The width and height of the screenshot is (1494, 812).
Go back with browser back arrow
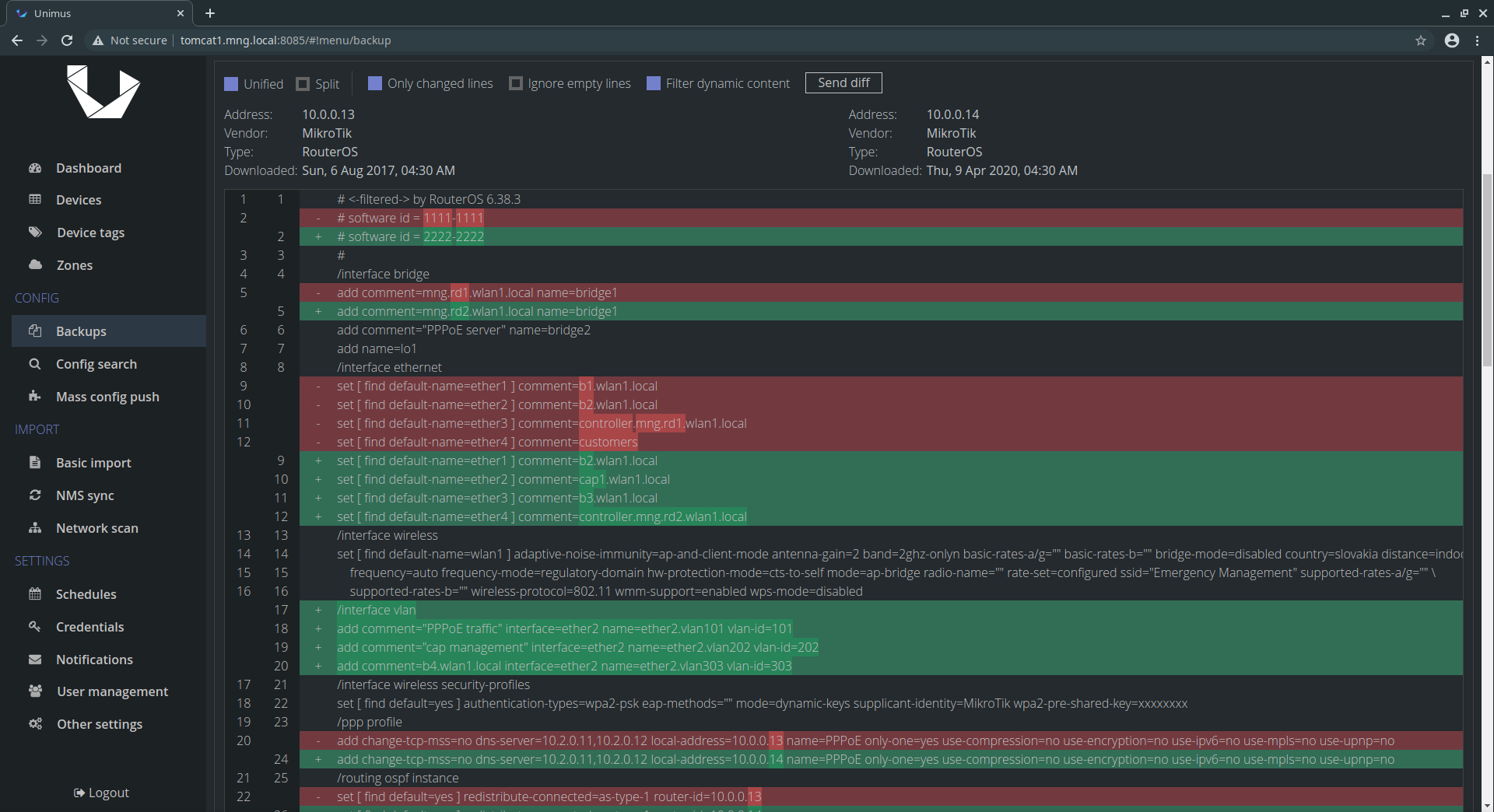pyautogui.click(x=17, y=40)
